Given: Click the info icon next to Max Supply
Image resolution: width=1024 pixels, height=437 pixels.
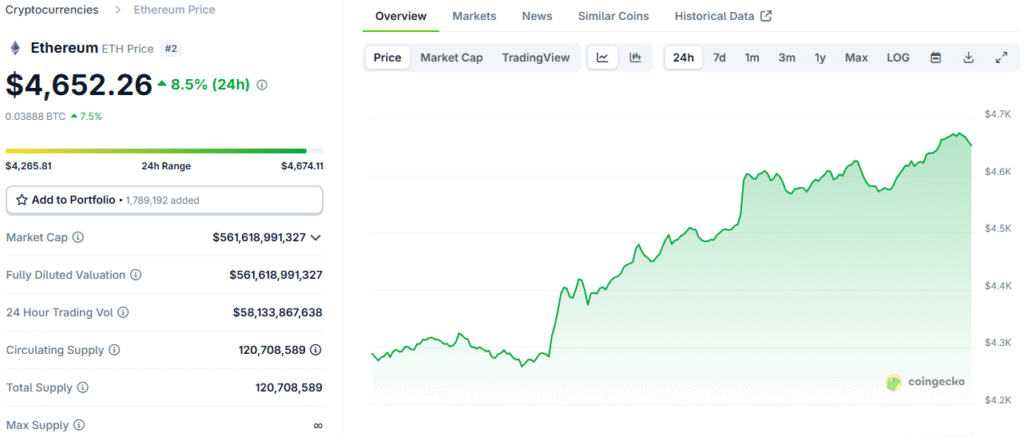Looking at the screenshot, I should (x=78, y=425).
